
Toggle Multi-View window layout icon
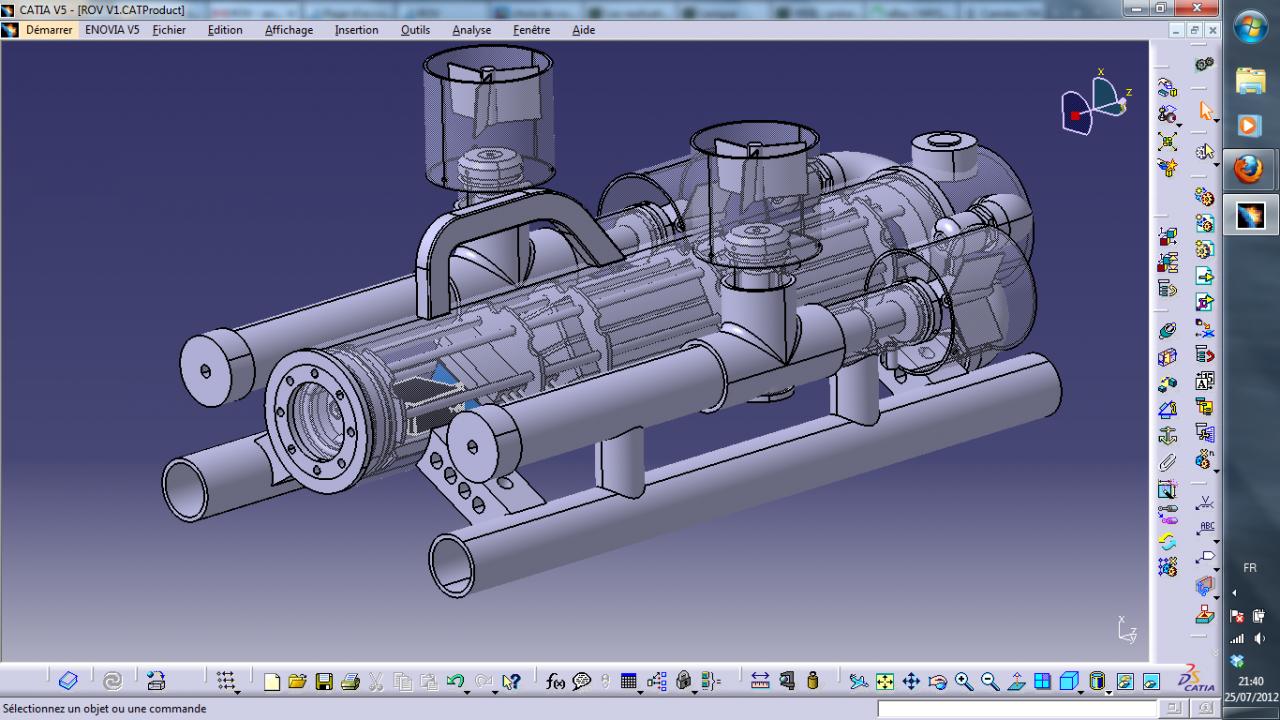[x=1042, y=682]
